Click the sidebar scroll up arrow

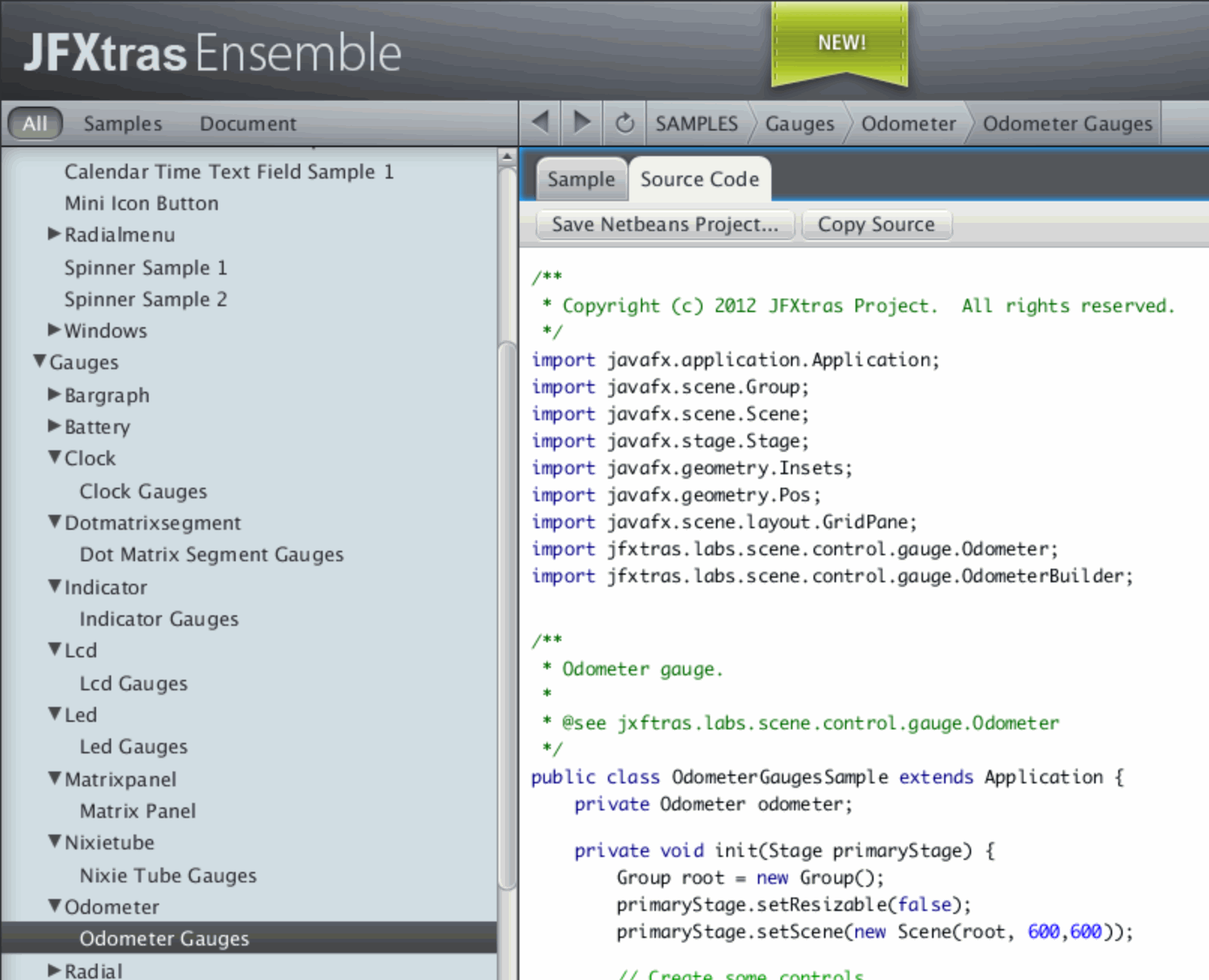[x=507, y=157]
